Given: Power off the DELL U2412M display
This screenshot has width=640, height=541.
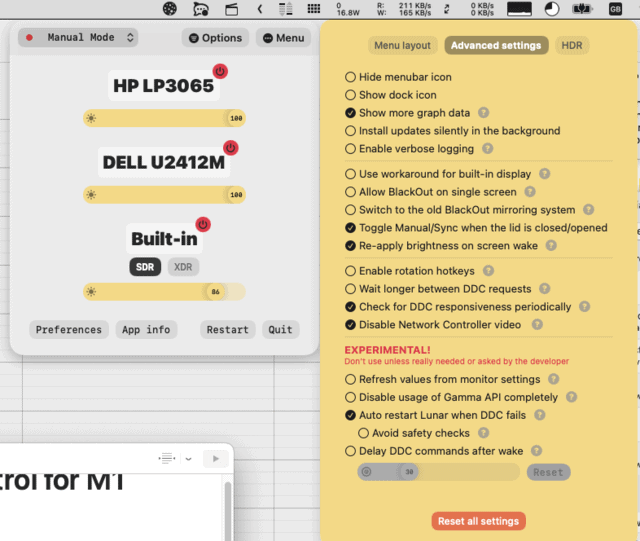Looking at the screenshot, I should click(x=231, y=148).
